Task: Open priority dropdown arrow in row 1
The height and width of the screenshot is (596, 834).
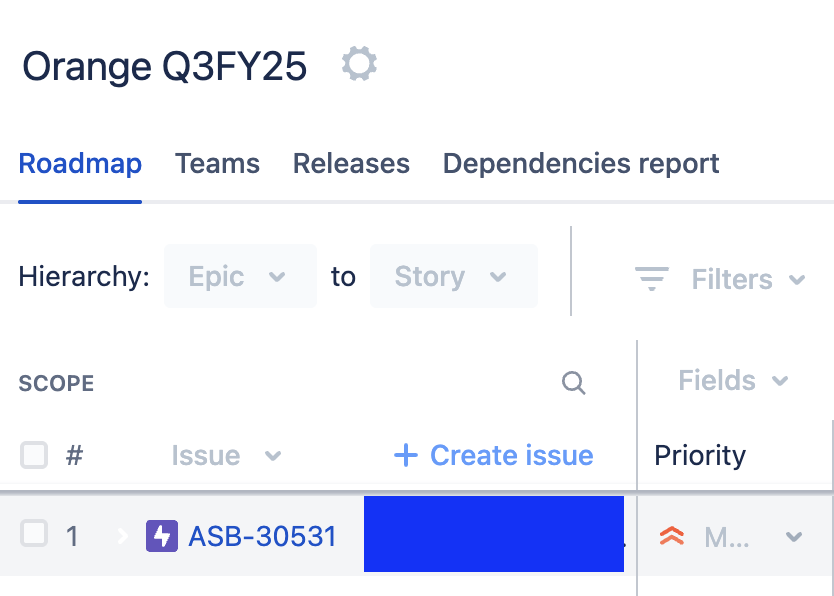Action: pos(794,537)
